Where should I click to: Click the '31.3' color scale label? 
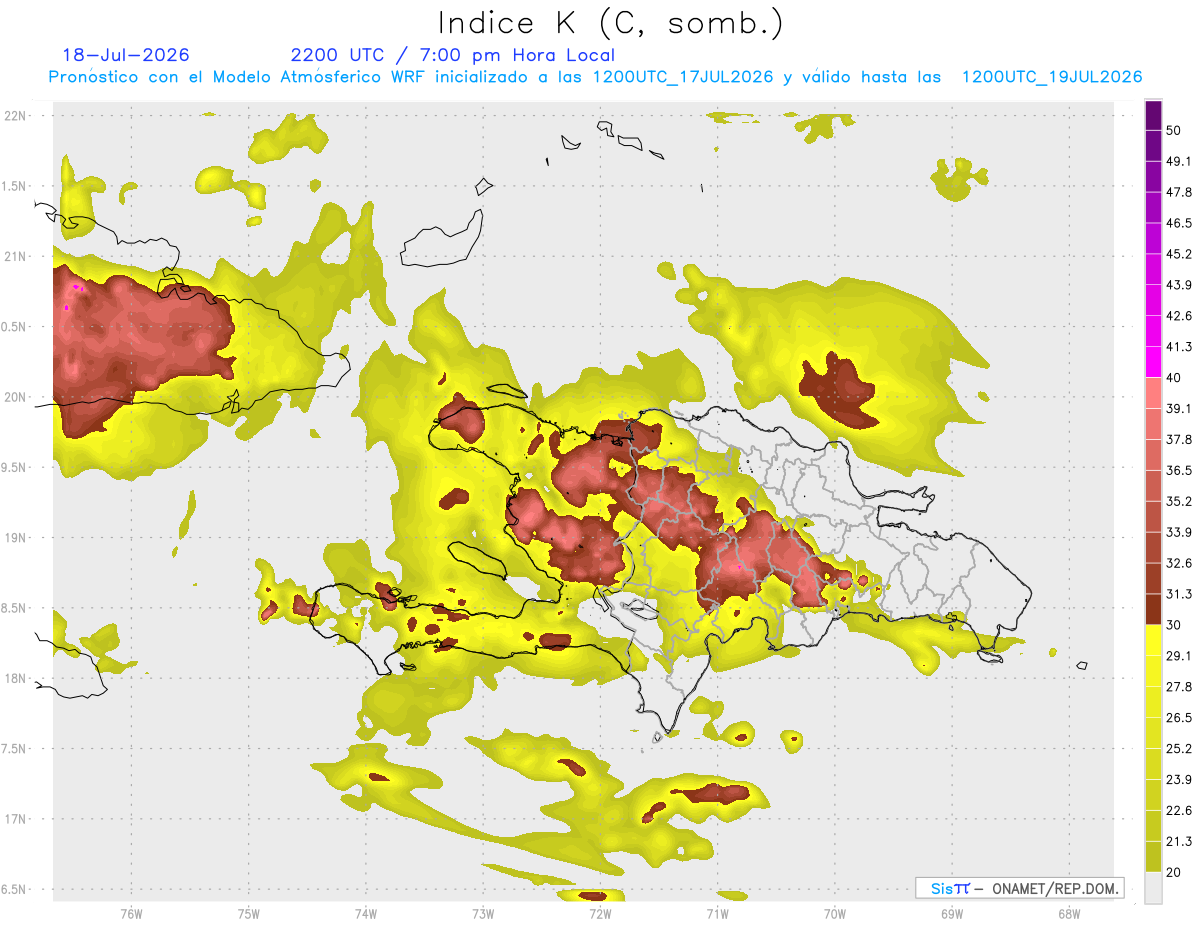1179,594
